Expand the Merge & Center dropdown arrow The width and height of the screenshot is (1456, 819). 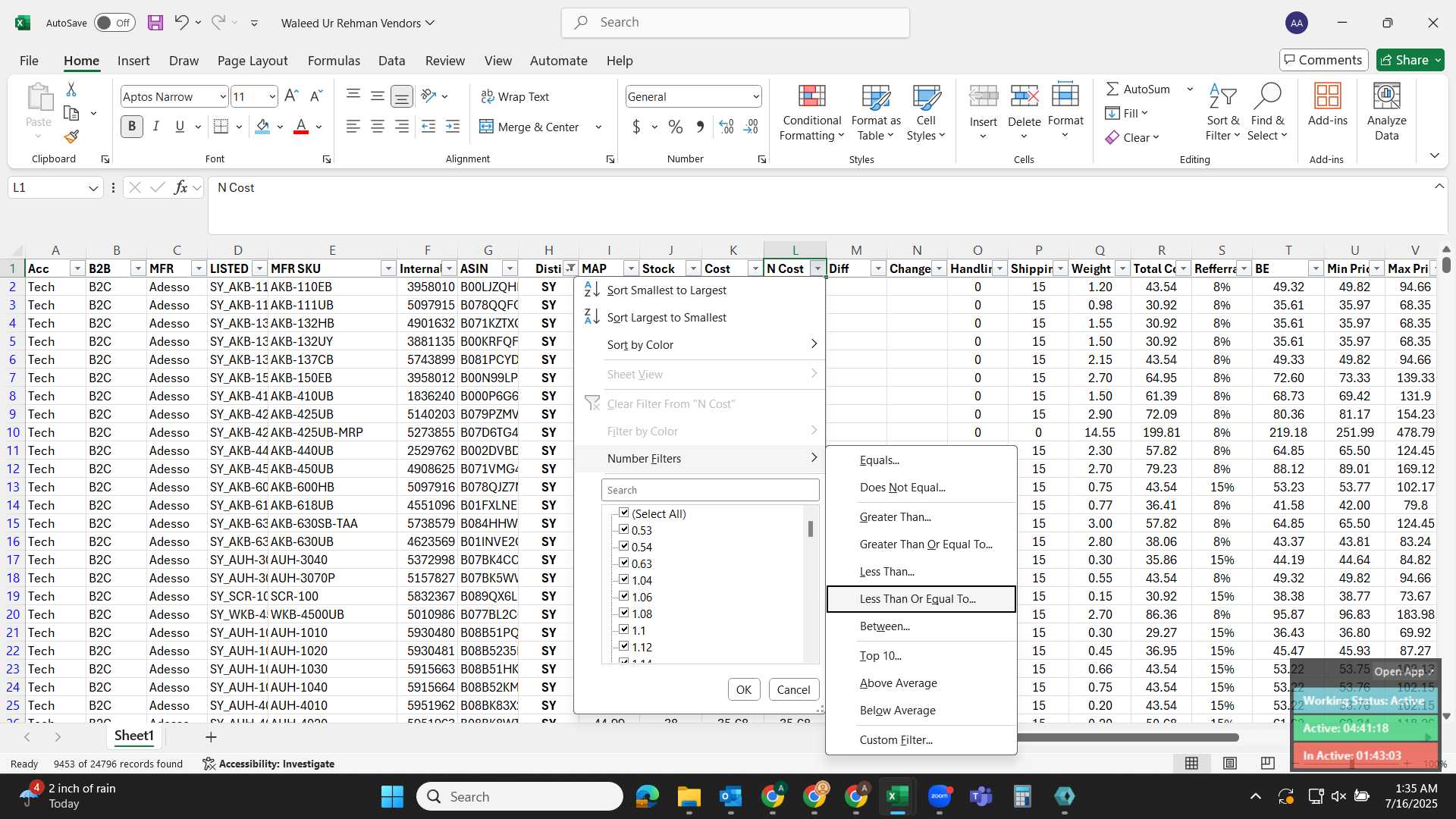point(598,127)
